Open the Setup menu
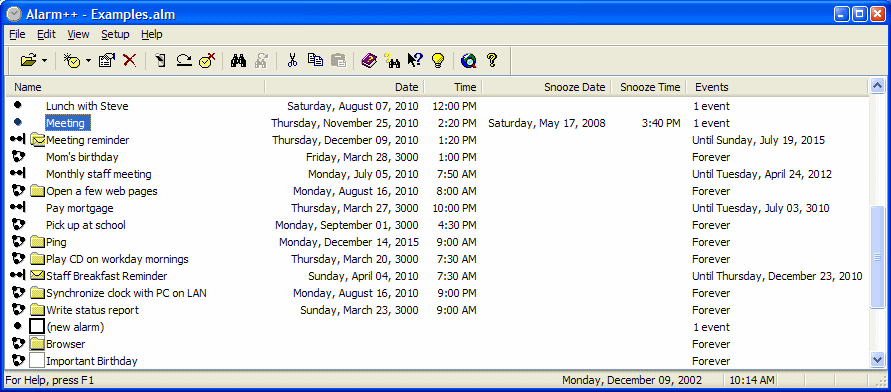Viewport: 891px width, 392px height. [115, 34]
